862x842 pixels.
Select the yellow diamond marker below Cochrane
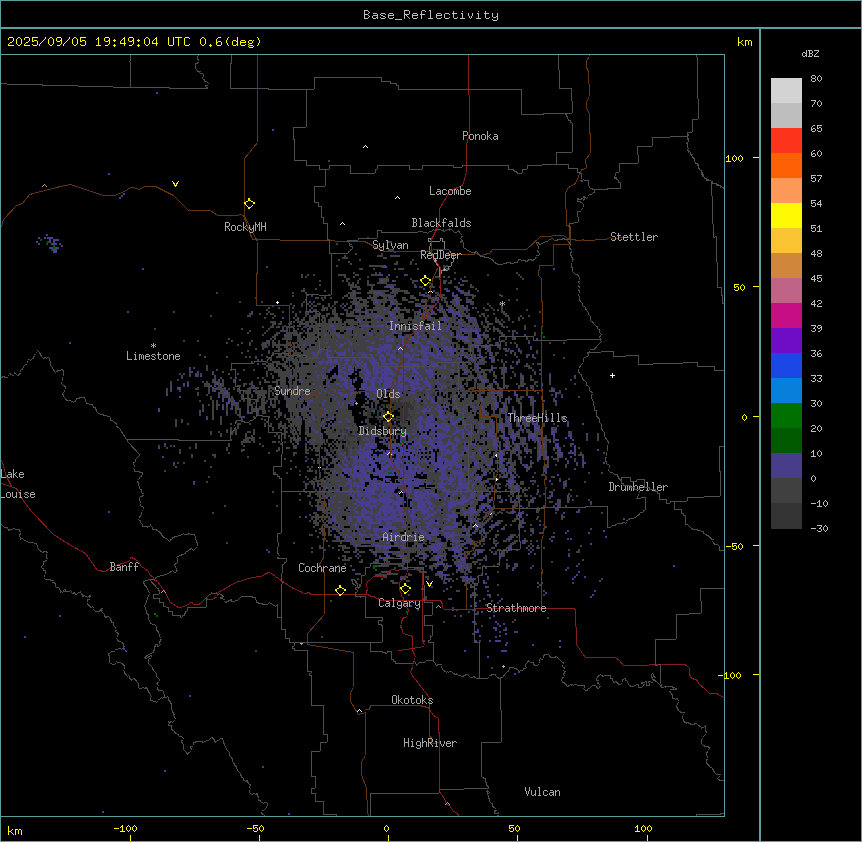point(340,590)
